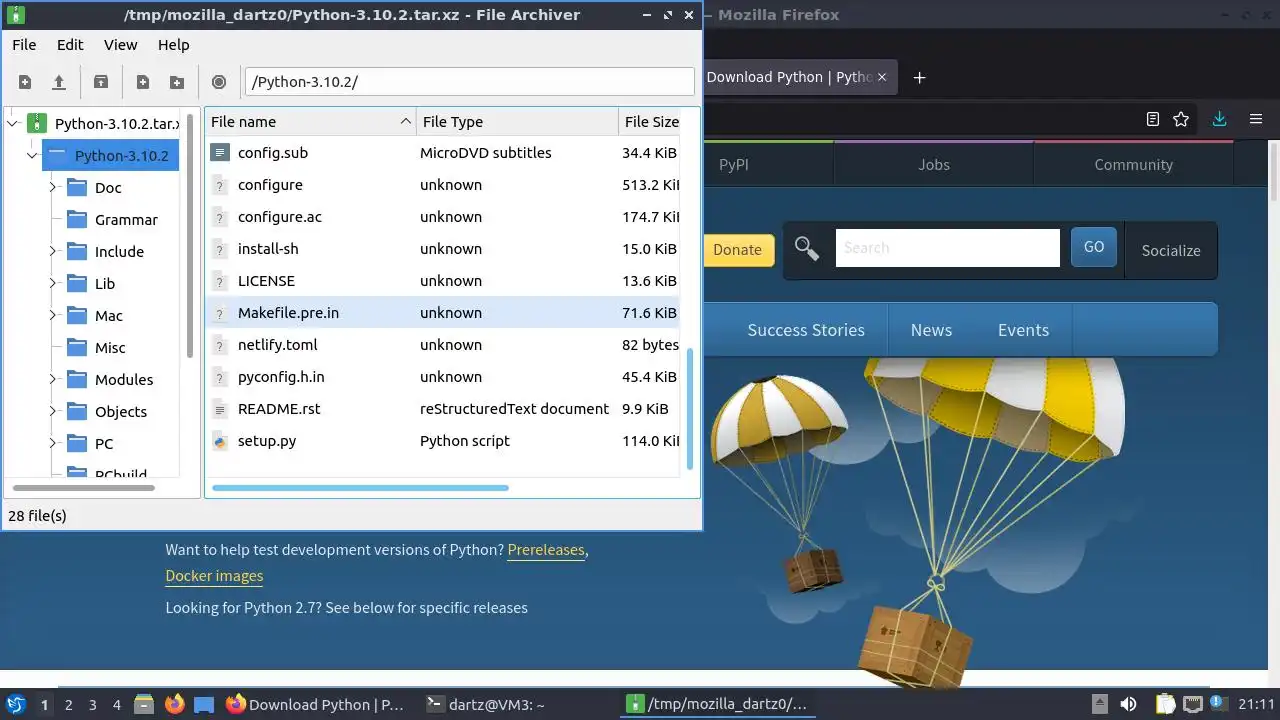Open the network tray icon
This screenshot has width=1280, height=720.
click(x=1192, y=705)
